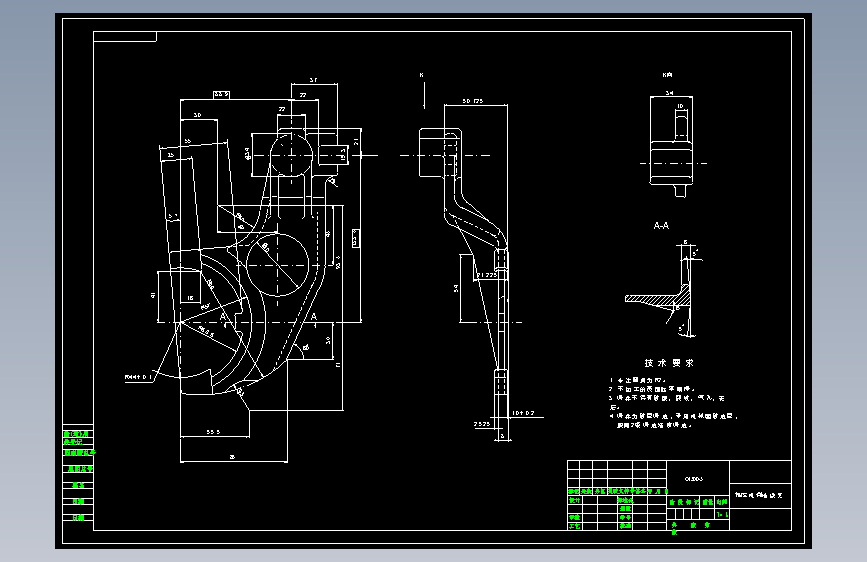Click the 34 width dimension on the K view
The image size is (867, 562).
click(x=670, y=93)
